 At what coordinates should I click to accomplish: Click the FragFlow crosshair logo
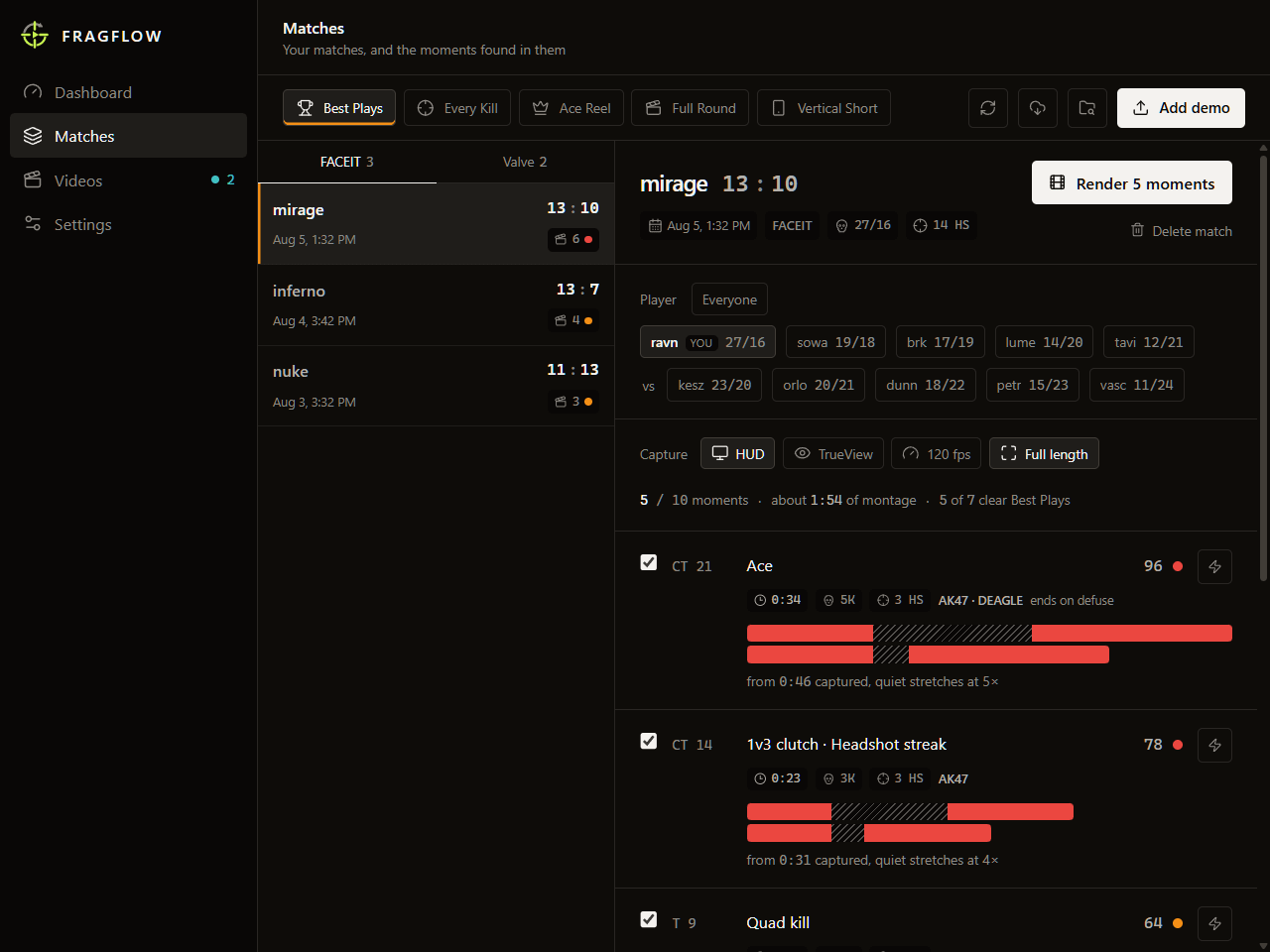pyautogui.click(x=35, y=35)
